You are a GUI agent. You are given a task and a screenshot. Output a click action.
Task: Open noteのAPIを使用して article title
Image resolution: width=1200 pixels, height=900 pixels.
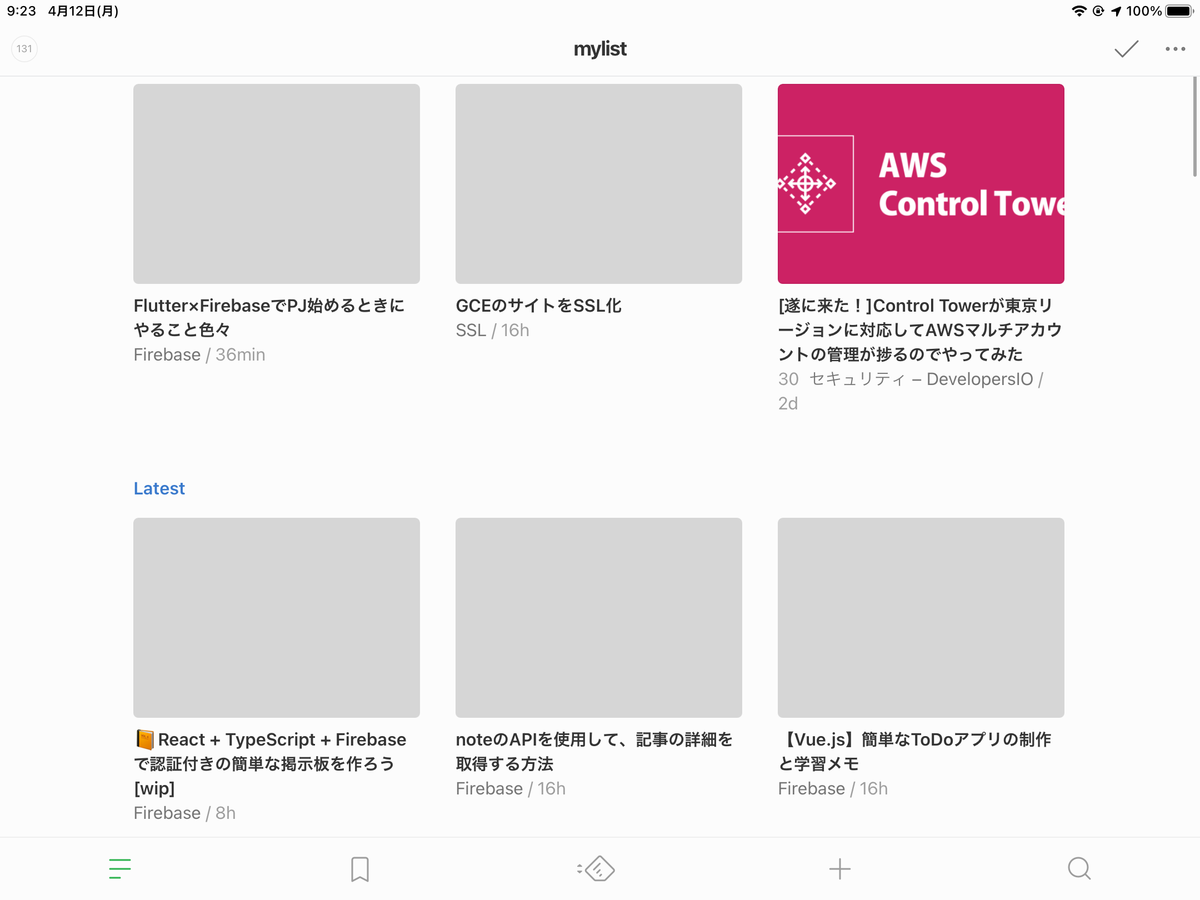594,752
